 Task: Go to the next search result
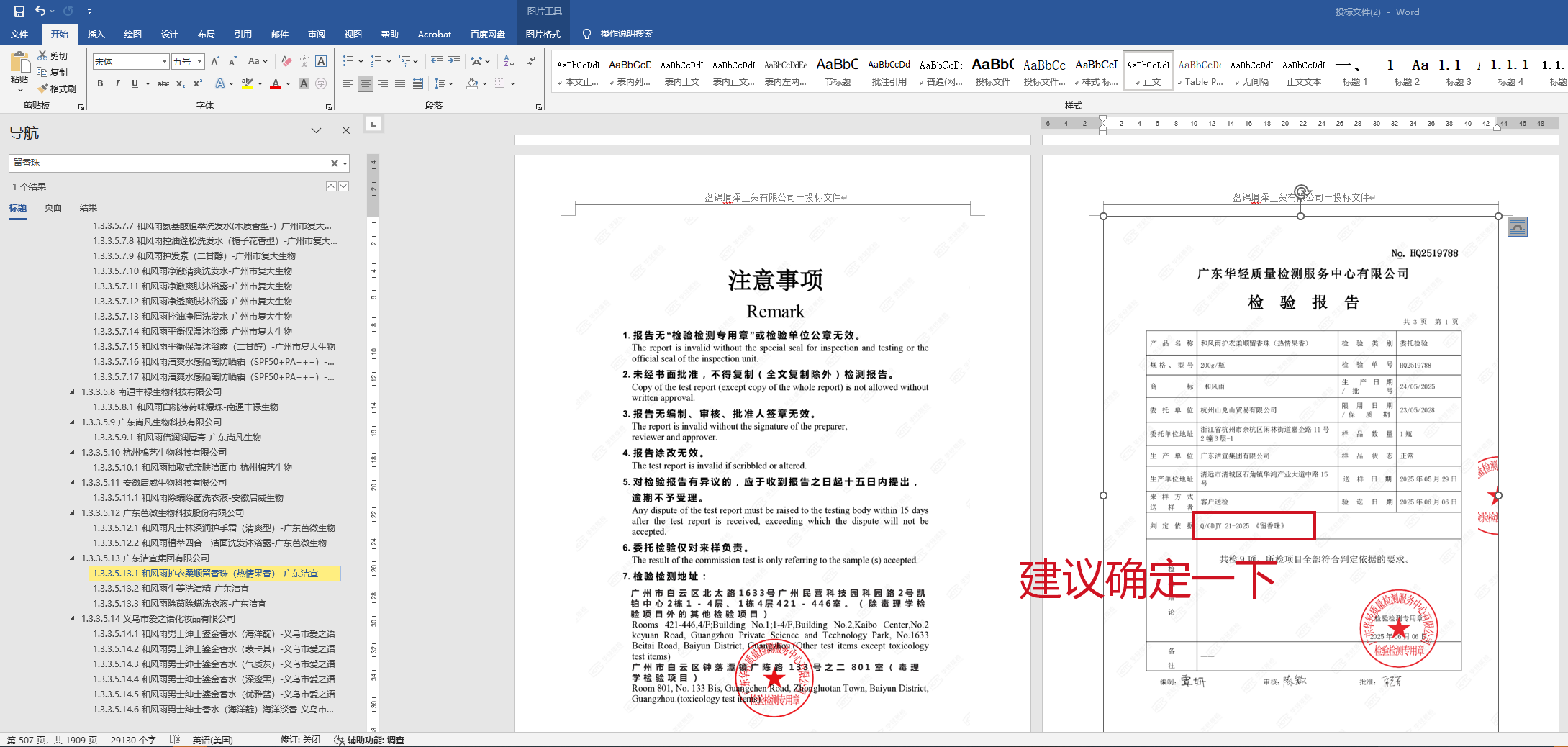click(x=344, y=186)
